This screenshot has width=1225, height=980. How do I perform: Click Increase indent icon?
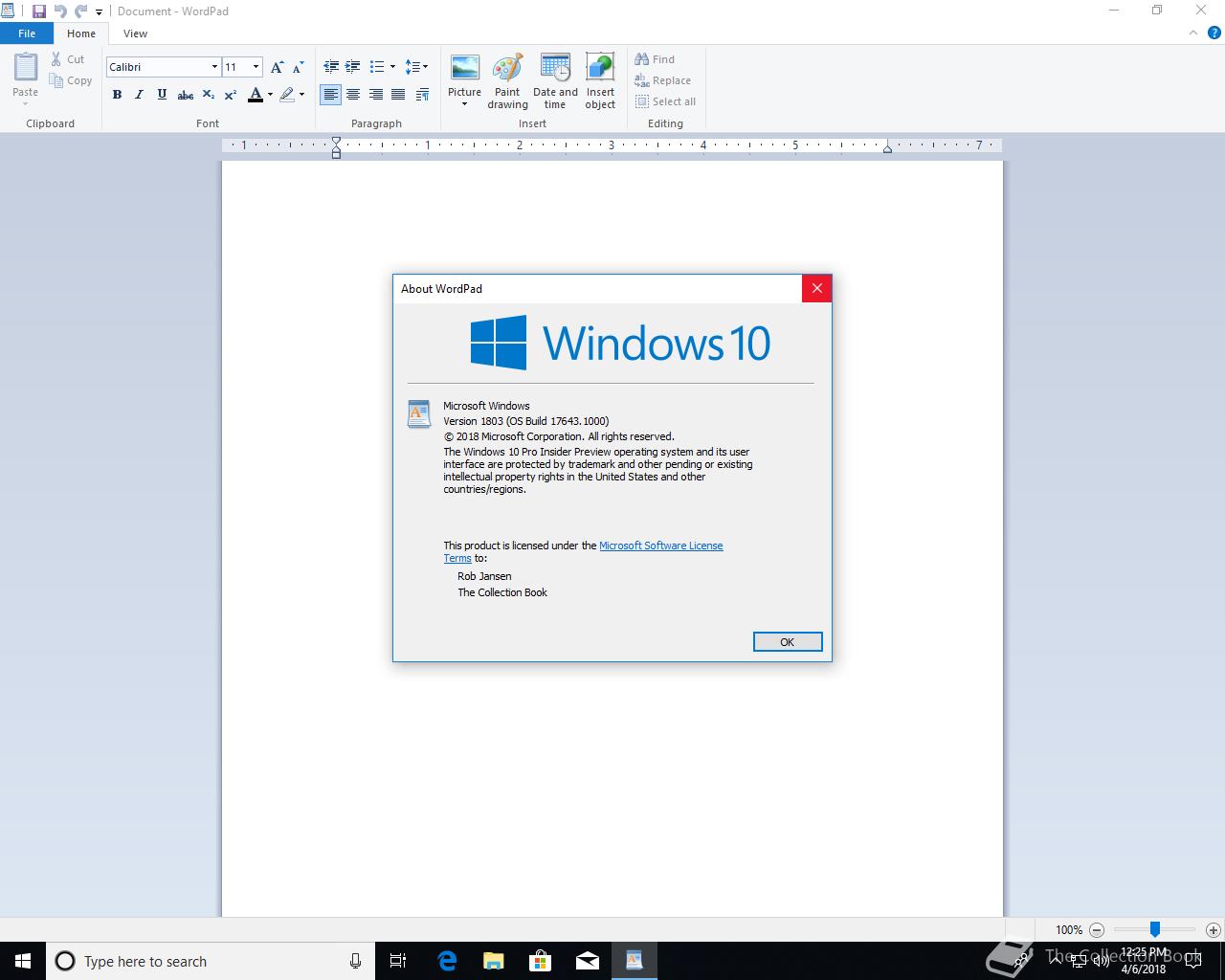tap(353, 67)
